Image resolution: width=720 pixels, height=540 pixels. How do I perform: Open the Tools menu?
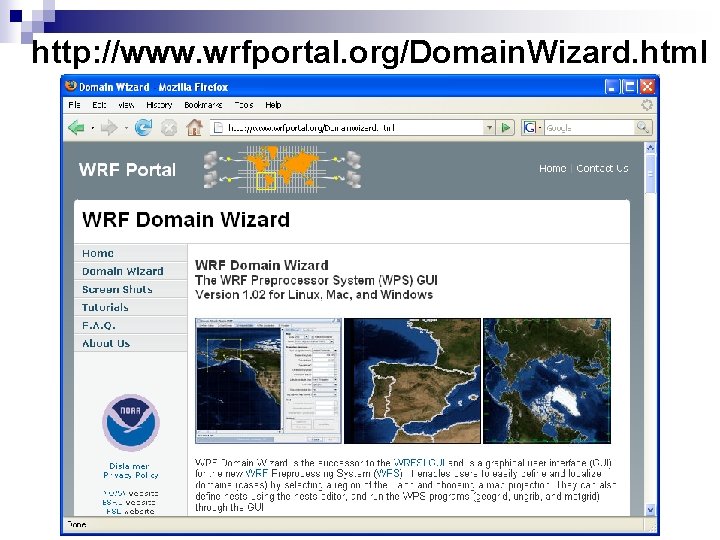point(244,105)
